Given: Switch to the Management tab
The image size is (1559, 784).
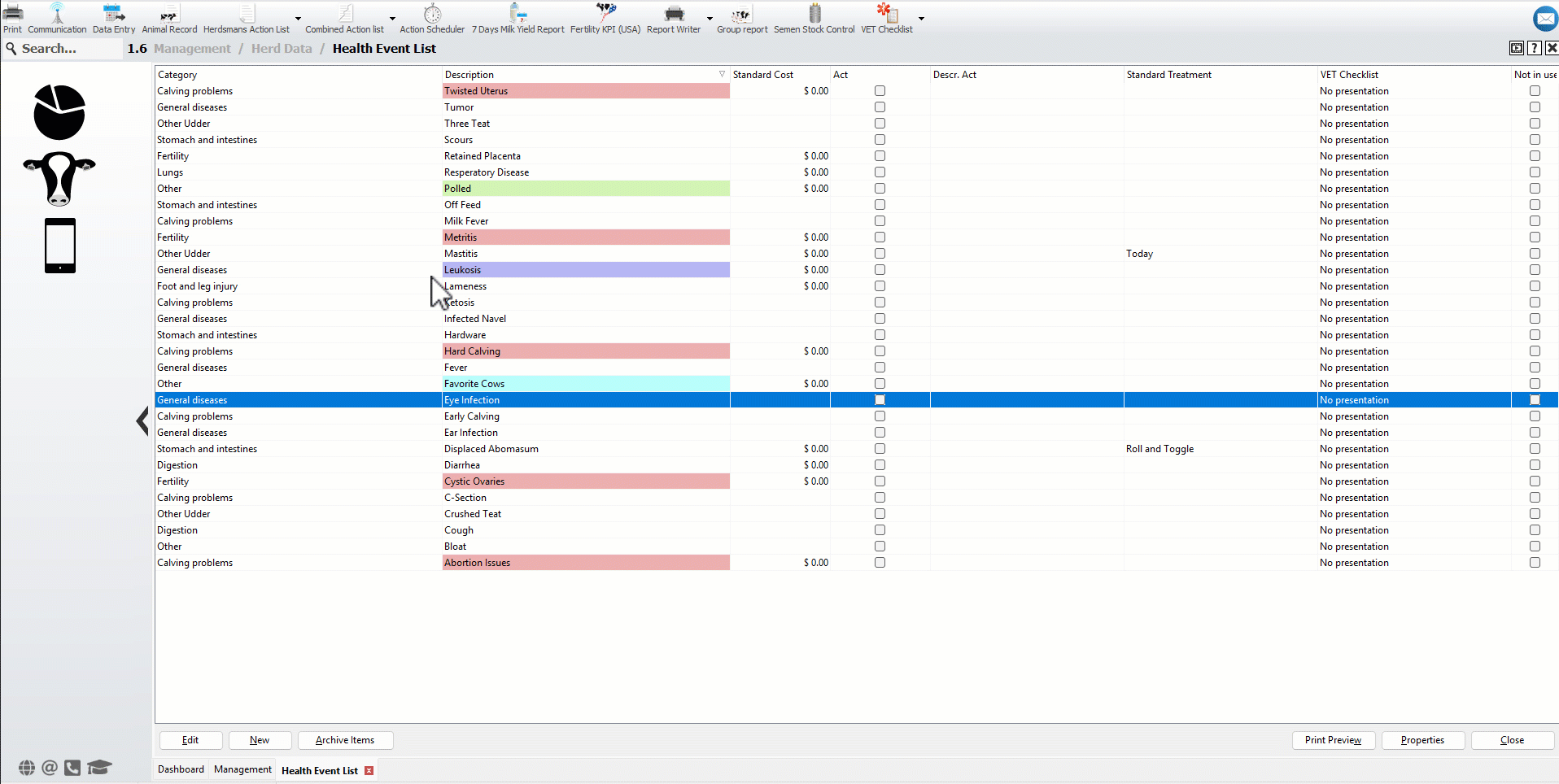Looking at the screenshot, I should (242, 769).
